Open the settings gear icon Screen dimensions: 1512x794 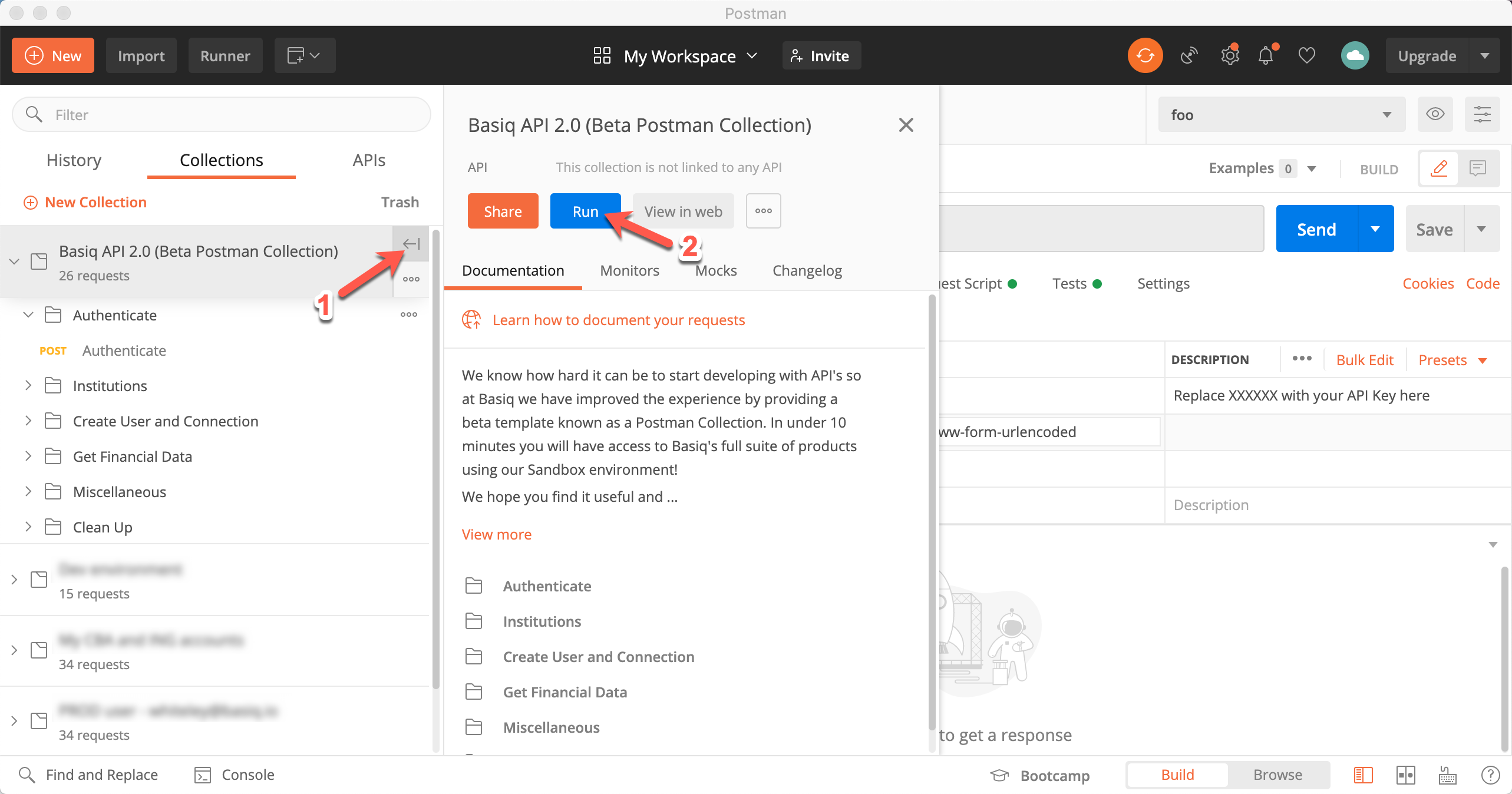pos(1230,56)
